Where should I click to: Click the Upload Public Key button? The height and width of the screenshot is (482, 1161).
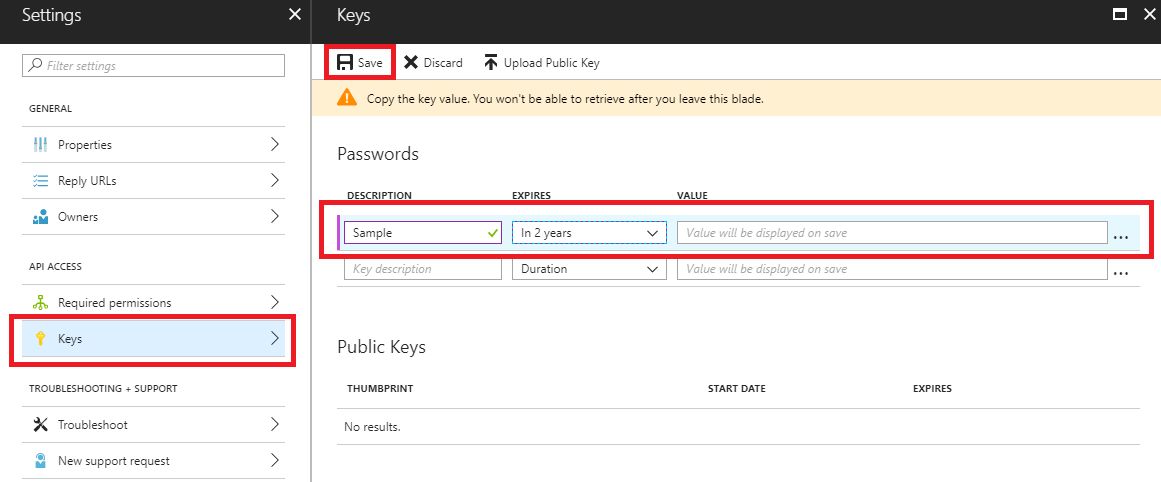click(542, 63)
